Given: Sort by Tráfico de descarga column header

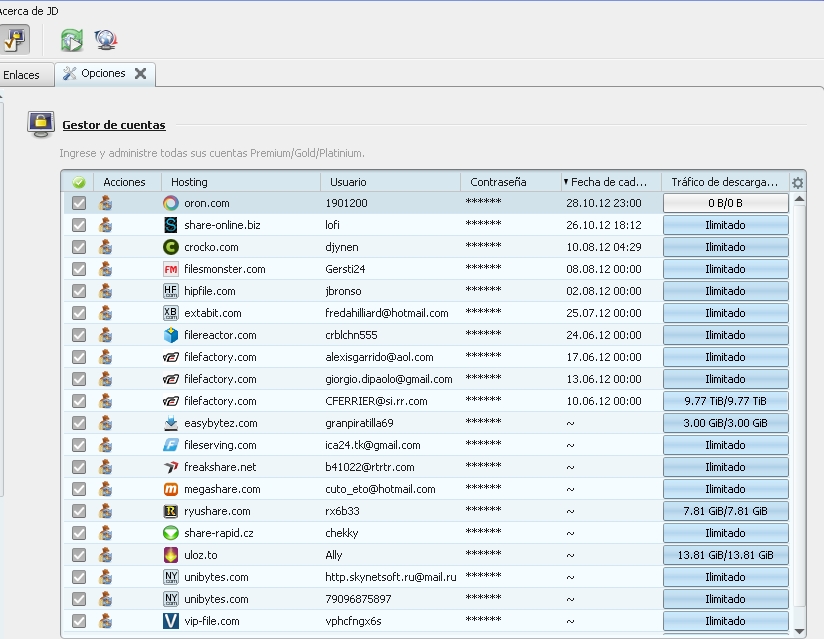Looking at the screenshot, I should [725, 182].
